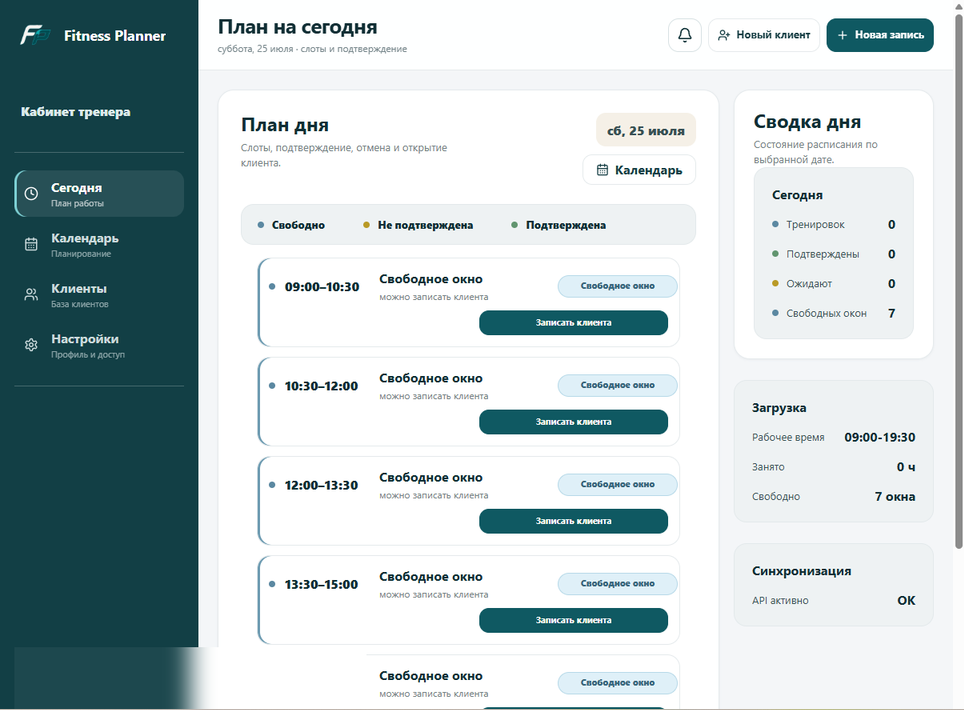
Task: Click the сб, 25 июля date badge
Action: 646,130
